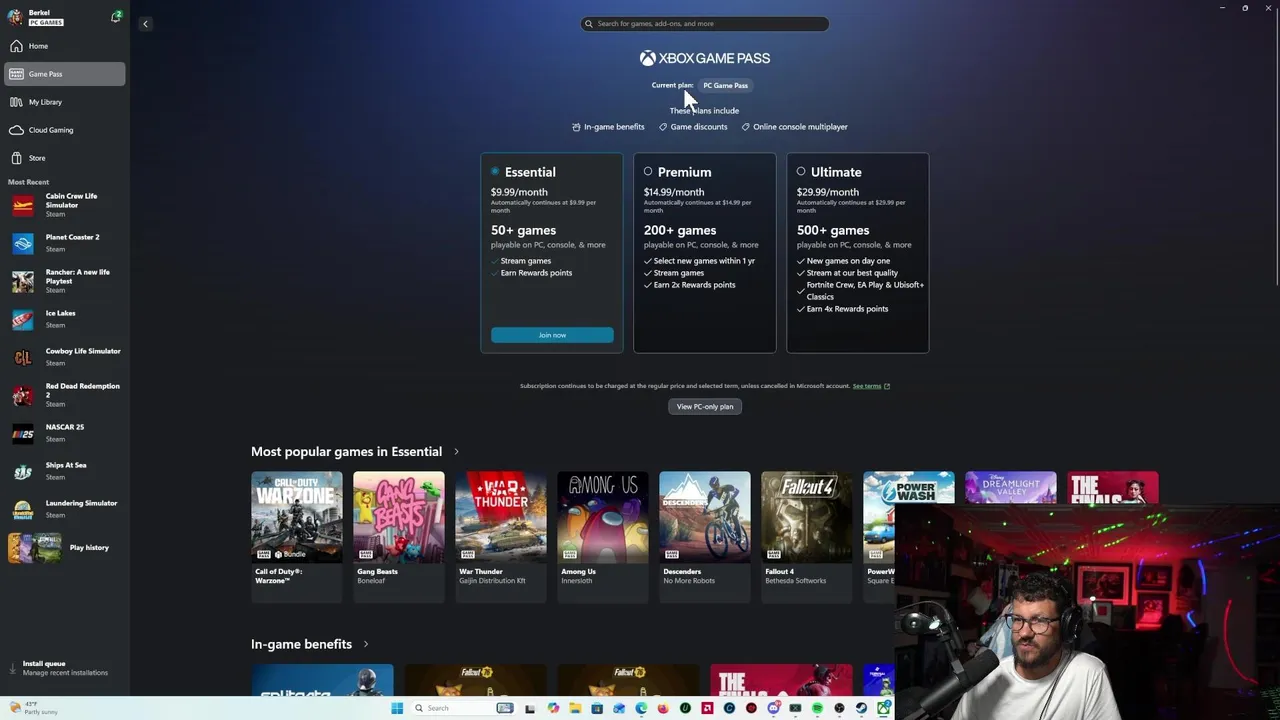Open the notifications bell icon
This screenshot has height=720, width=1280.
pos(116,17)
